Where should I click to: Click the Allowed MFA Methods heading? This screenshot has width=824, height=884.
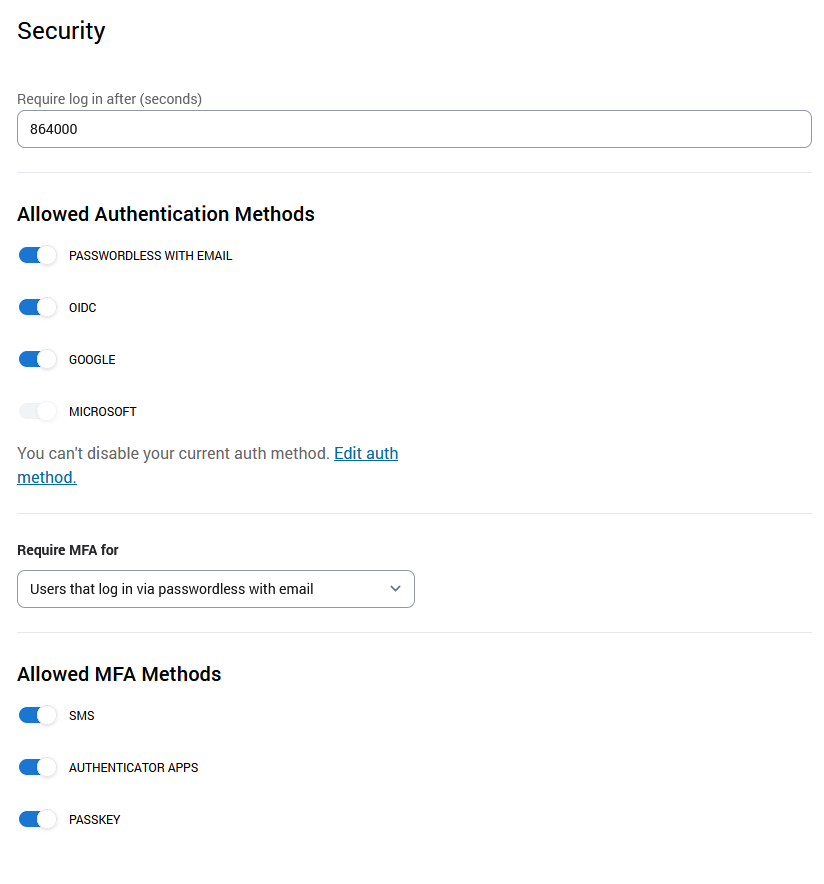tap(119, 674)
